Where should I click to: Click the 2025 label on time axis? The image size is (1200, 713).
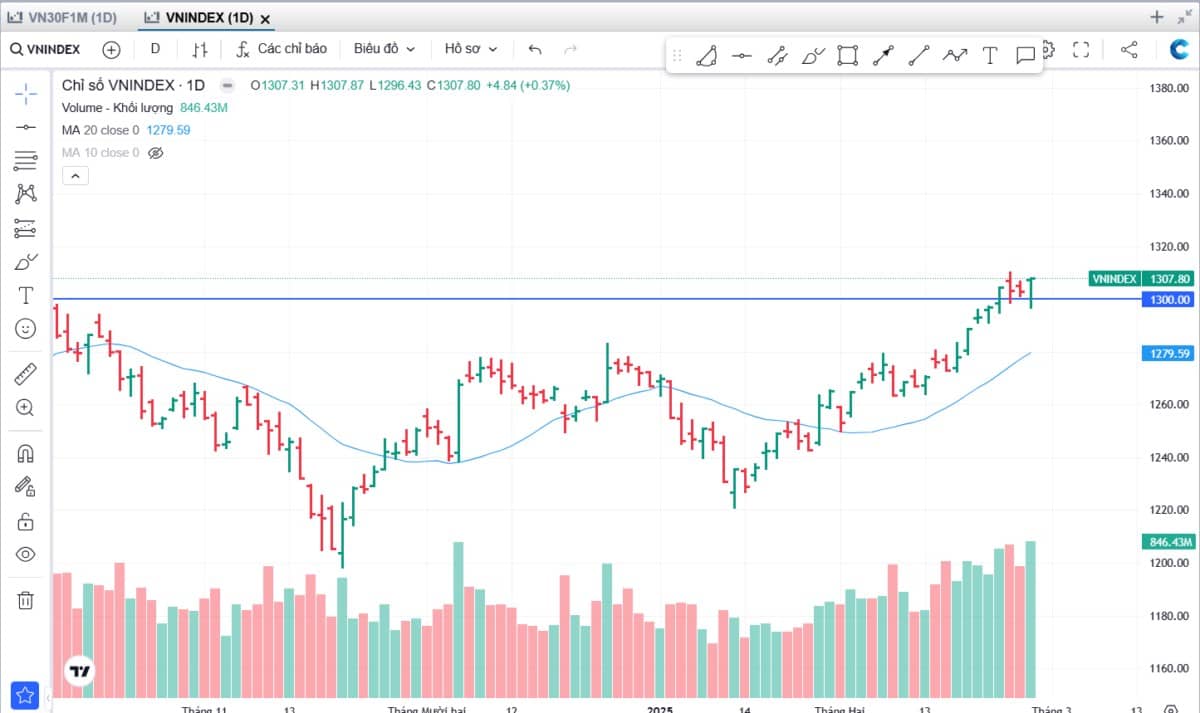659,708
